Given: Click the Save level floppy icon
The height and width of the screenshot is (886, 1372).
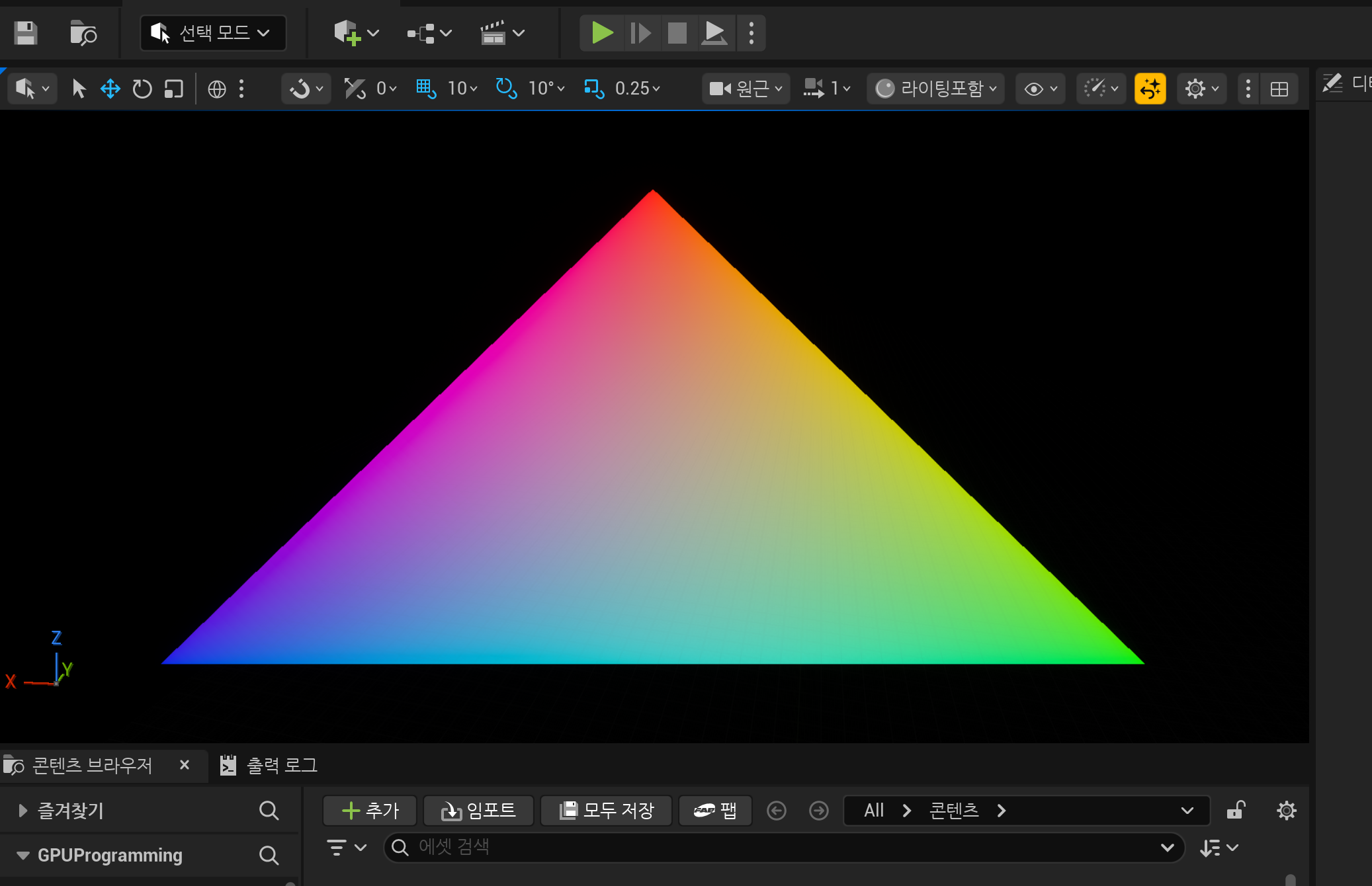Looking at the screenshot, I should click(x=25, y=32).
